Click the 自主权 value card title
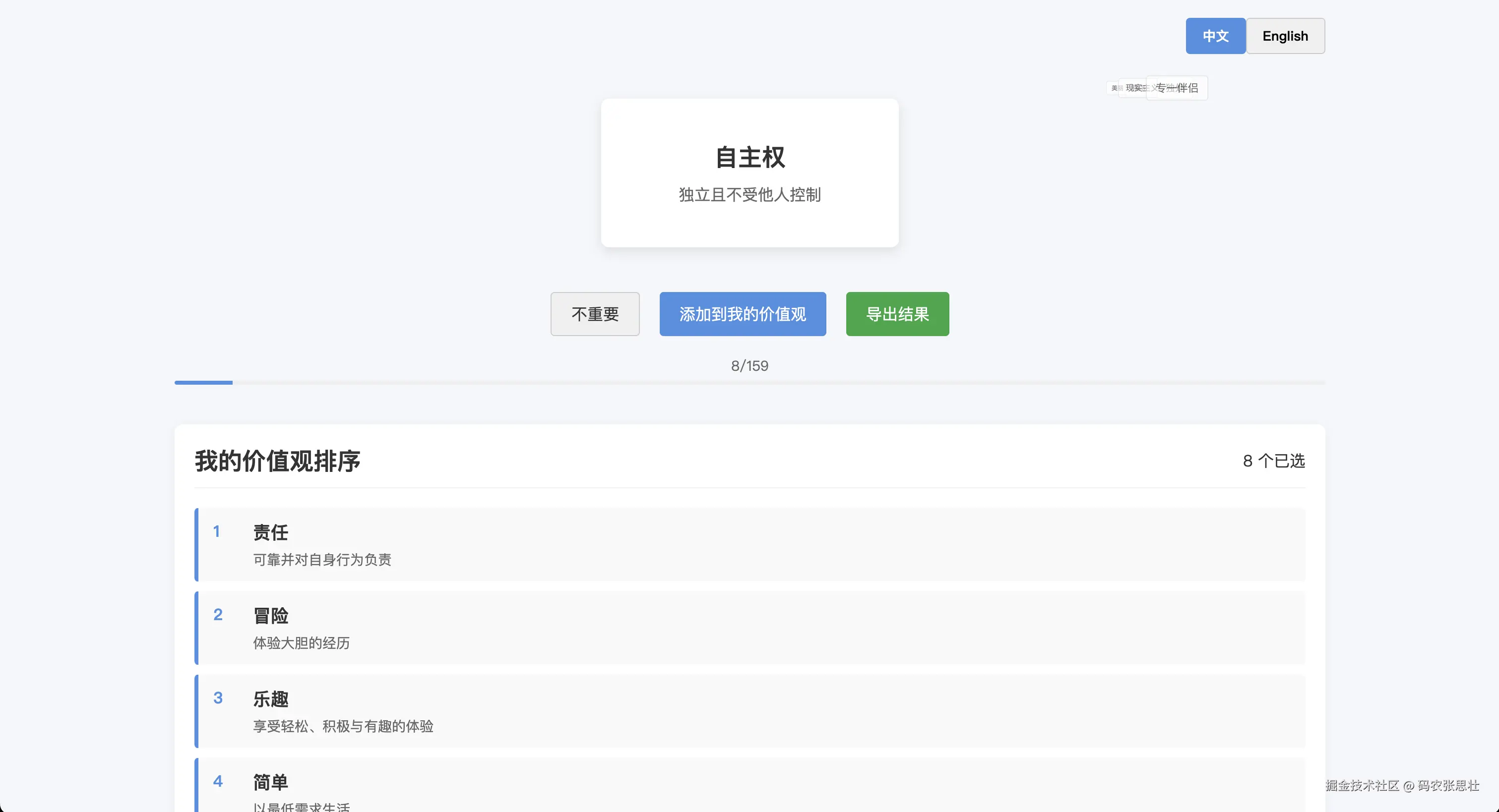The image size is (1499, 812). tap(749, 158)
